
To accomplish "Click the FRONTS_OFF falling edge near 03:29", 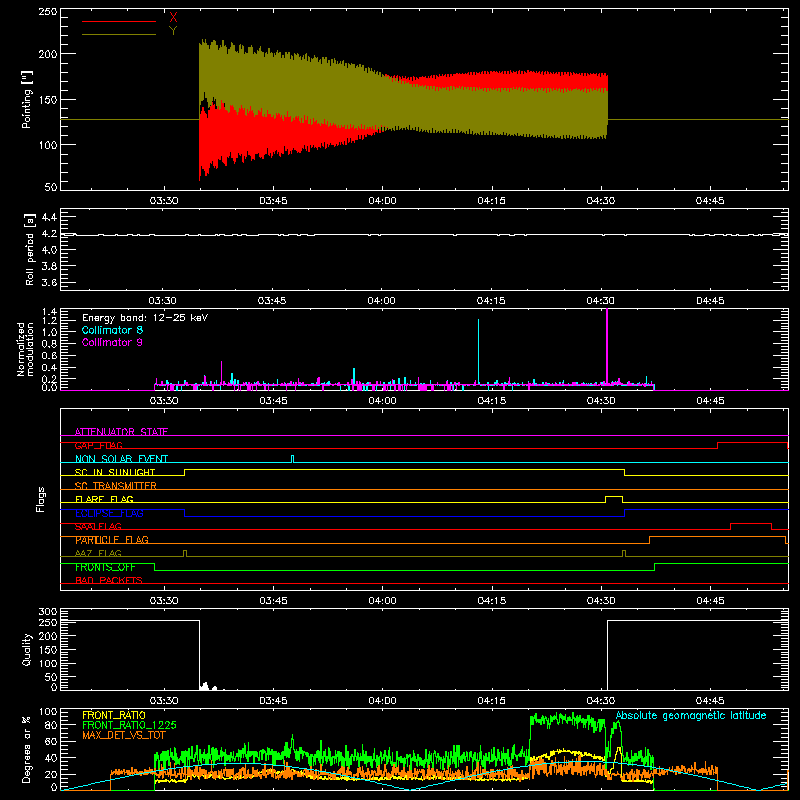I will click(x=155, y=567).
